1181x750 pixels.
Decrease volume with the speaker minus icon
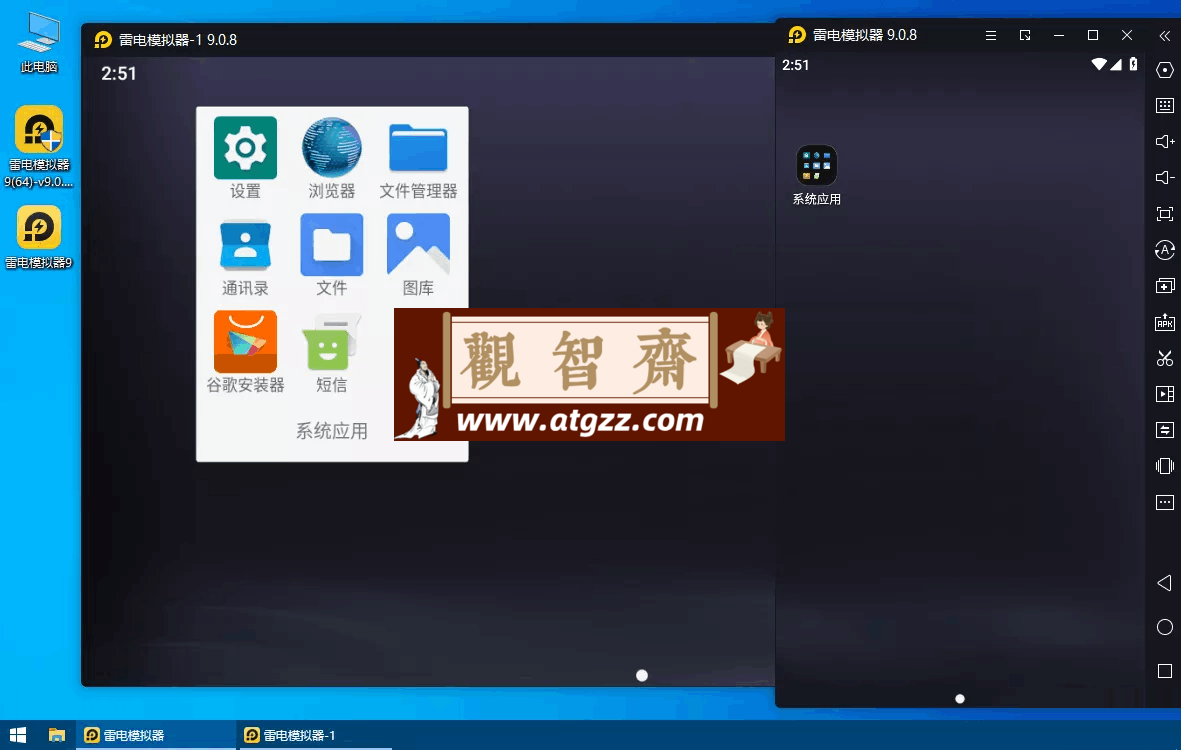(1164, 178)
